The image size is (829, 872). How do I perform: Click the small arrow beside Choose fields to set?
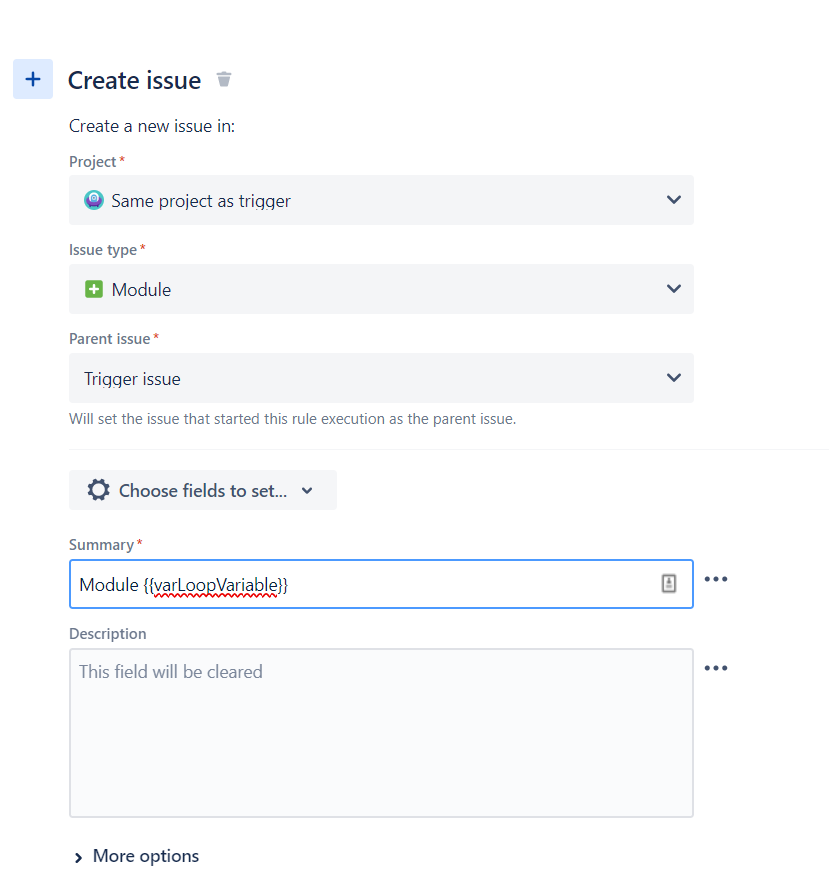[307, 490]
